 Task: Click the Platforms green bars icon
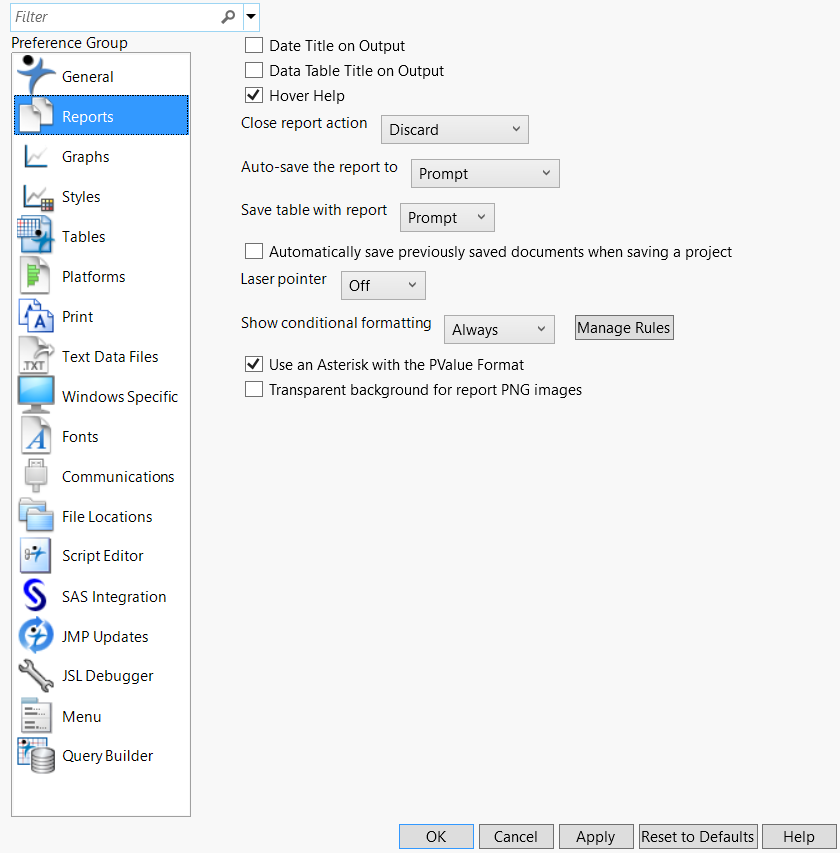pyautogui.click(x=35, y=275)
